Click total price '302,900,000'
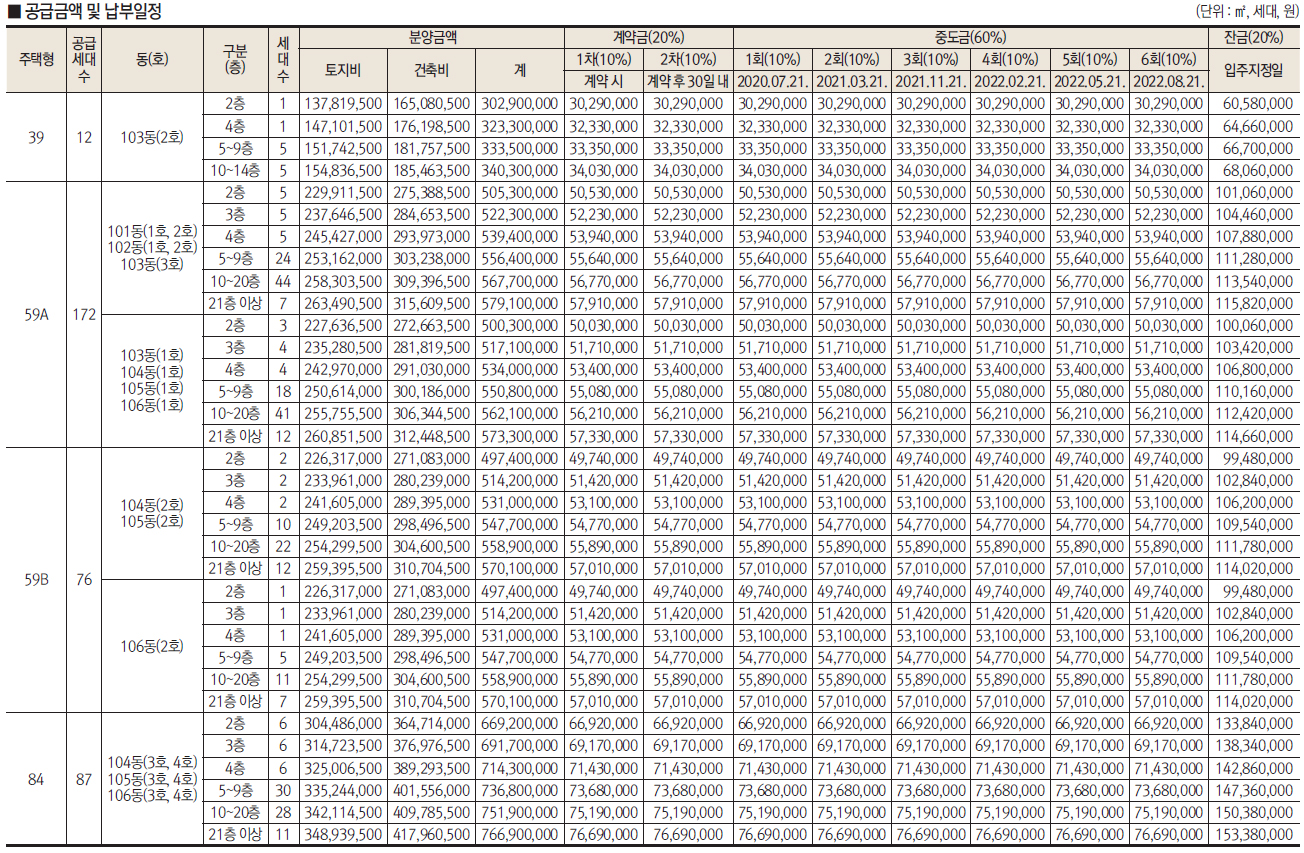 click(x=520, y=104)
